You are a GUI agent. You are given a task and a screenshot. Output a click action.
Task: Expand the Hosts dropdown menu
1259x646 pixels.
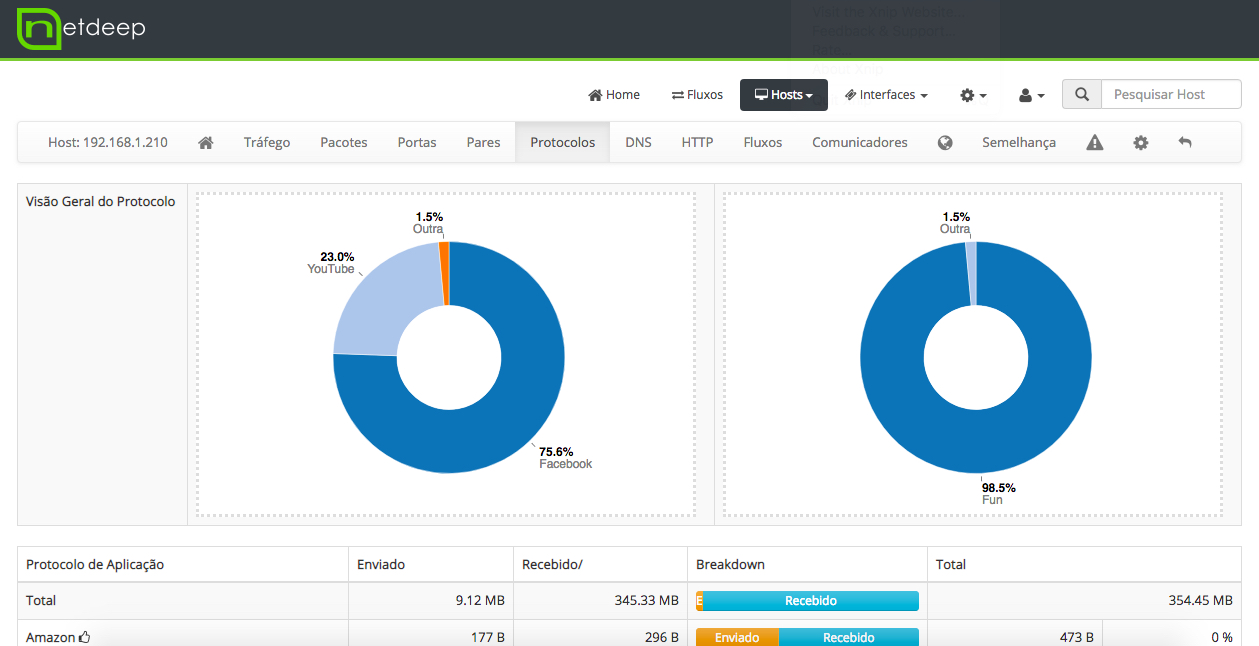783,95
